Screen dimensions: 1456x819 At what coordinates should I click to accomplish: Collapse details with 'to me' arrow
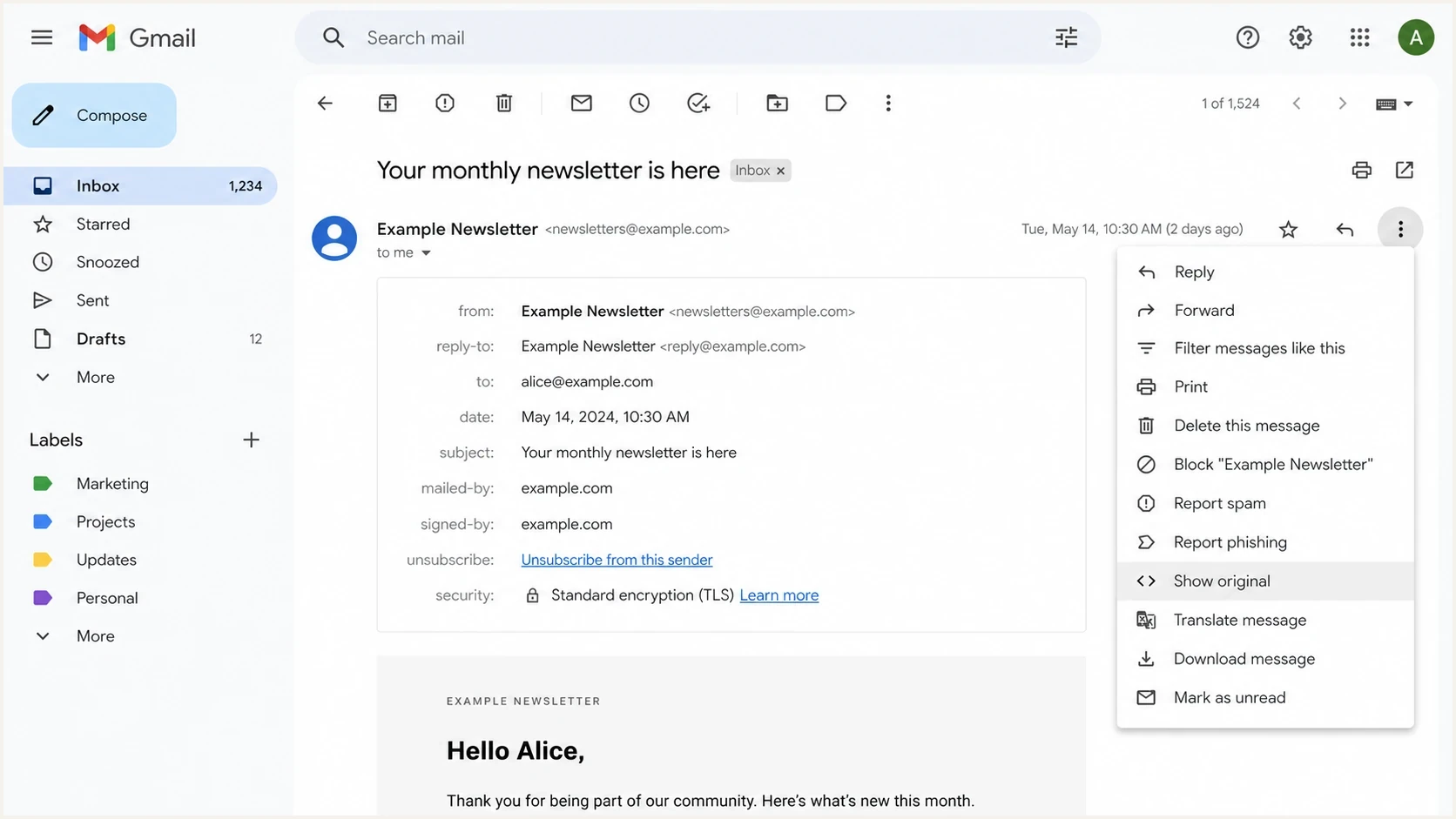(426, 252)
